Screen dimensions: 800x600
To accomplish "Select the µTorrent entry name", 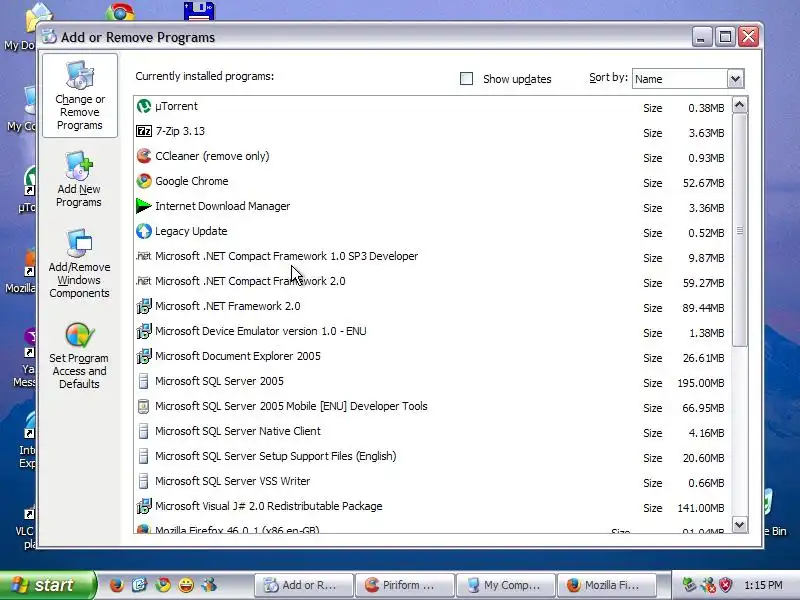I will click(177, 106).
